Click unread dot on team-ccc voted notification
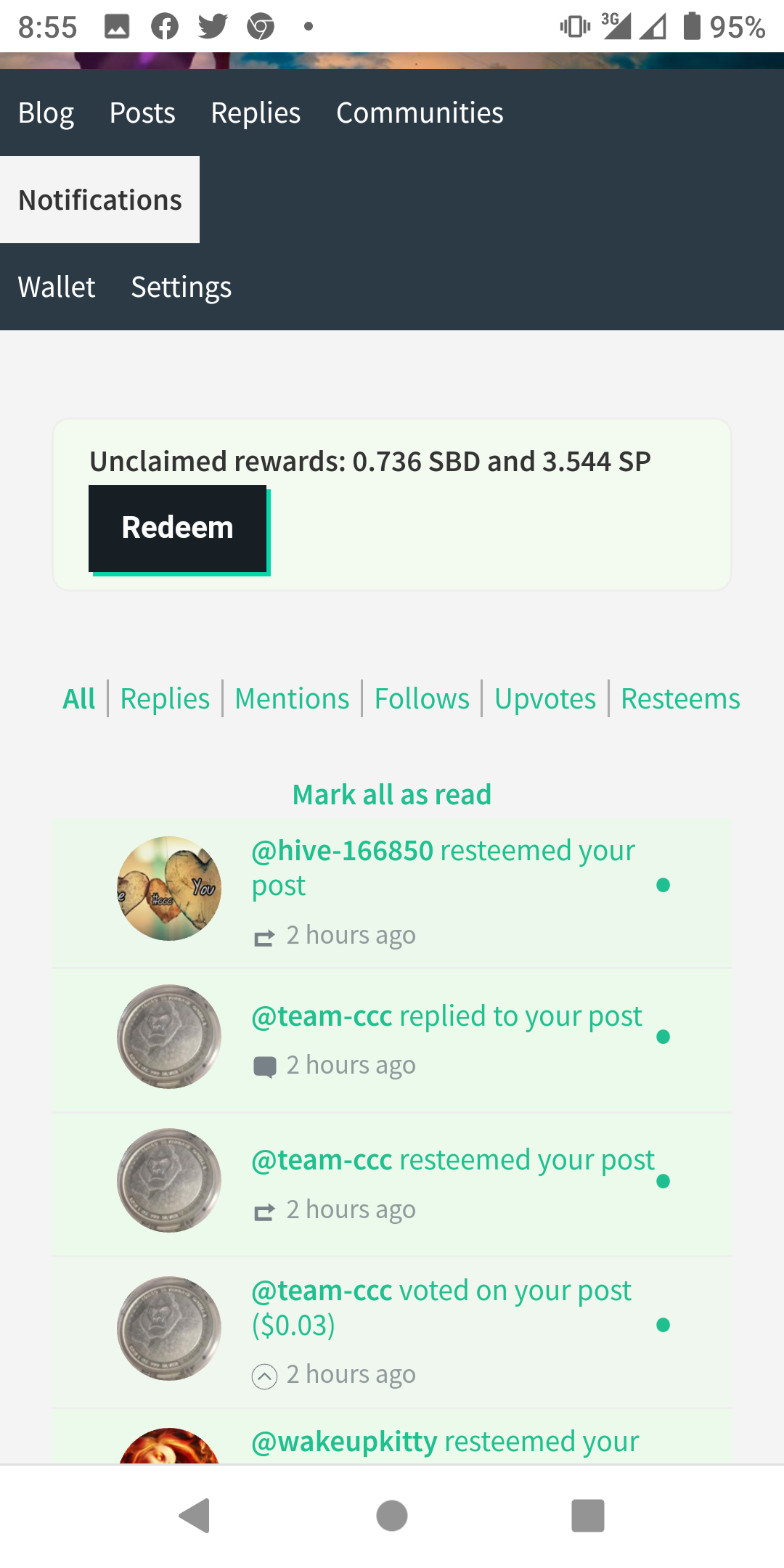This screenshot has height=1568, width=784. [663, 1325]
